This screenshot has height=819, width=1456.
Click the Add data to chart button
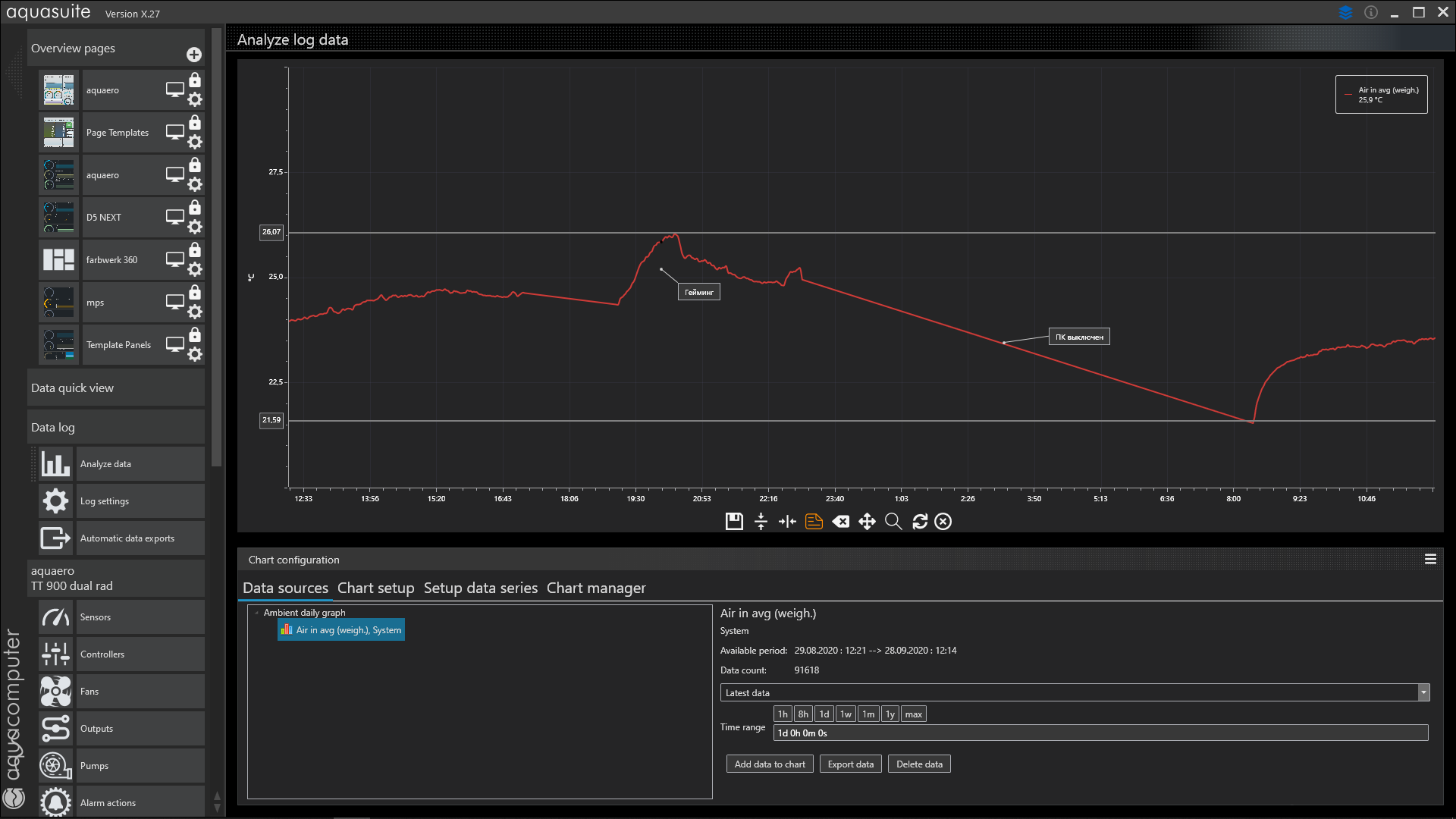pos(769,764)
